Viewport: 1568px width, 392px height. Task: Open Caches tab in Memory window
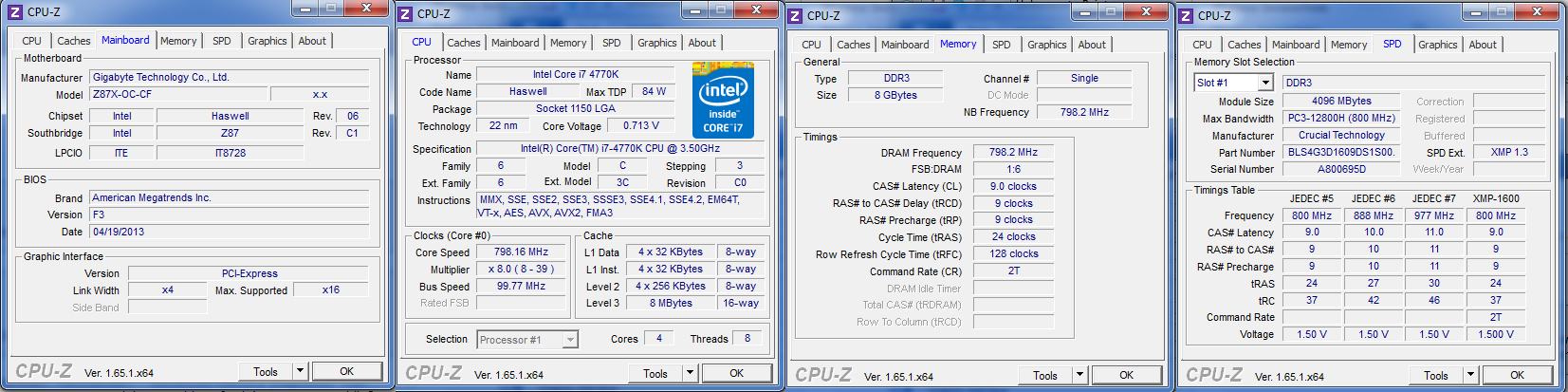point(854,45)
